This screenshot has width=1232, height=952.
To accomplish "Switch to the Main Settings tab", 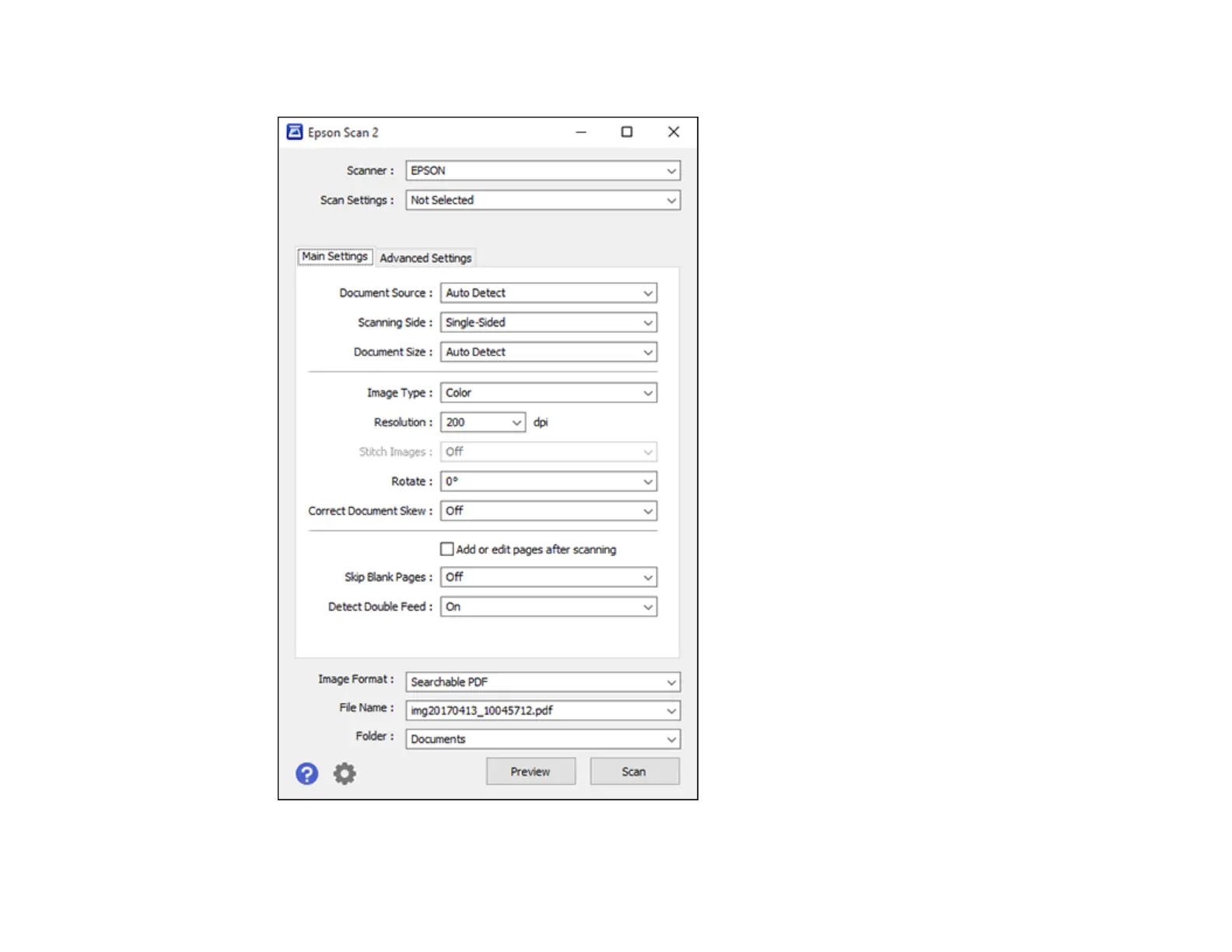I will point(334,257).
